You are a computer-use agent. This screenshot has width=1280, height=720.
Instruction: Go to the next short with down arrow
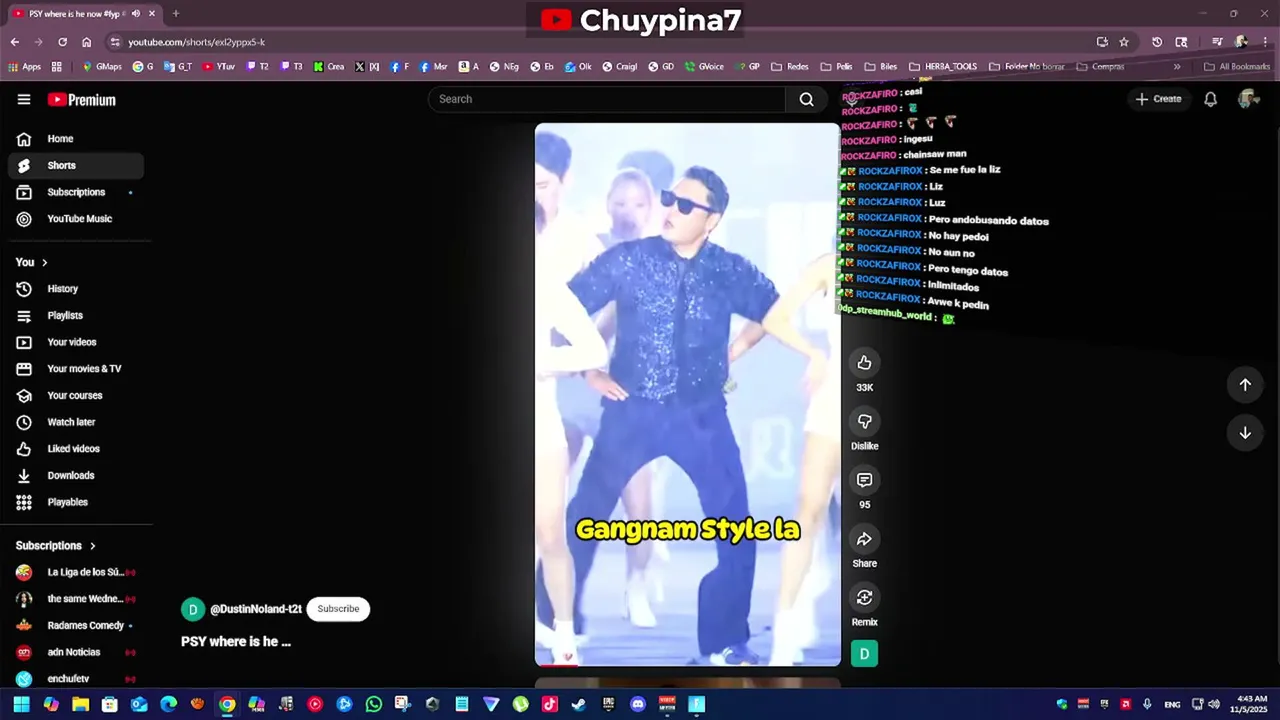pyautogui.click(x=1245, y=433)
